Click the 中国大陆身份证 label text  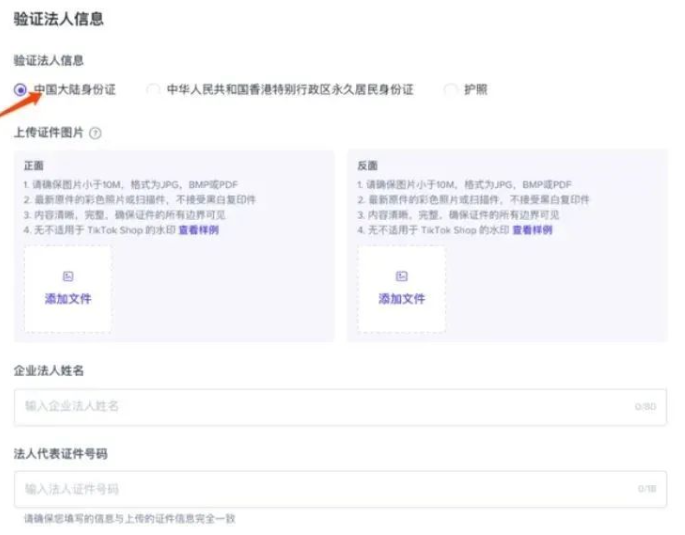click(x=74, y=90)
